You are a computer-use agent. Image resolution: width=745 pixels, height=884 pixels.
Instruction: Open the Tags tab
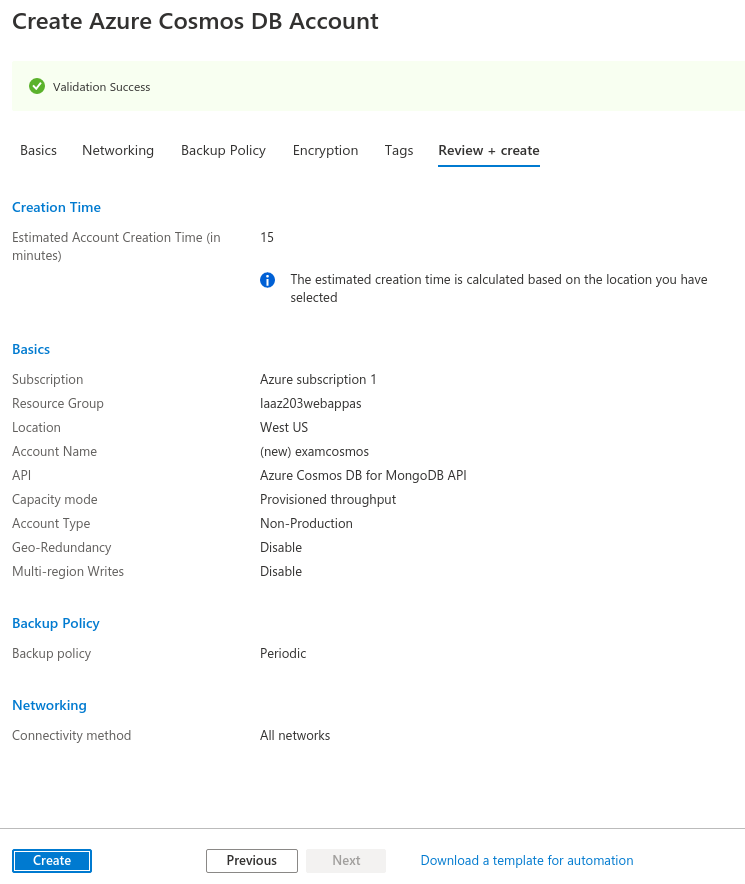click(398, 150)
